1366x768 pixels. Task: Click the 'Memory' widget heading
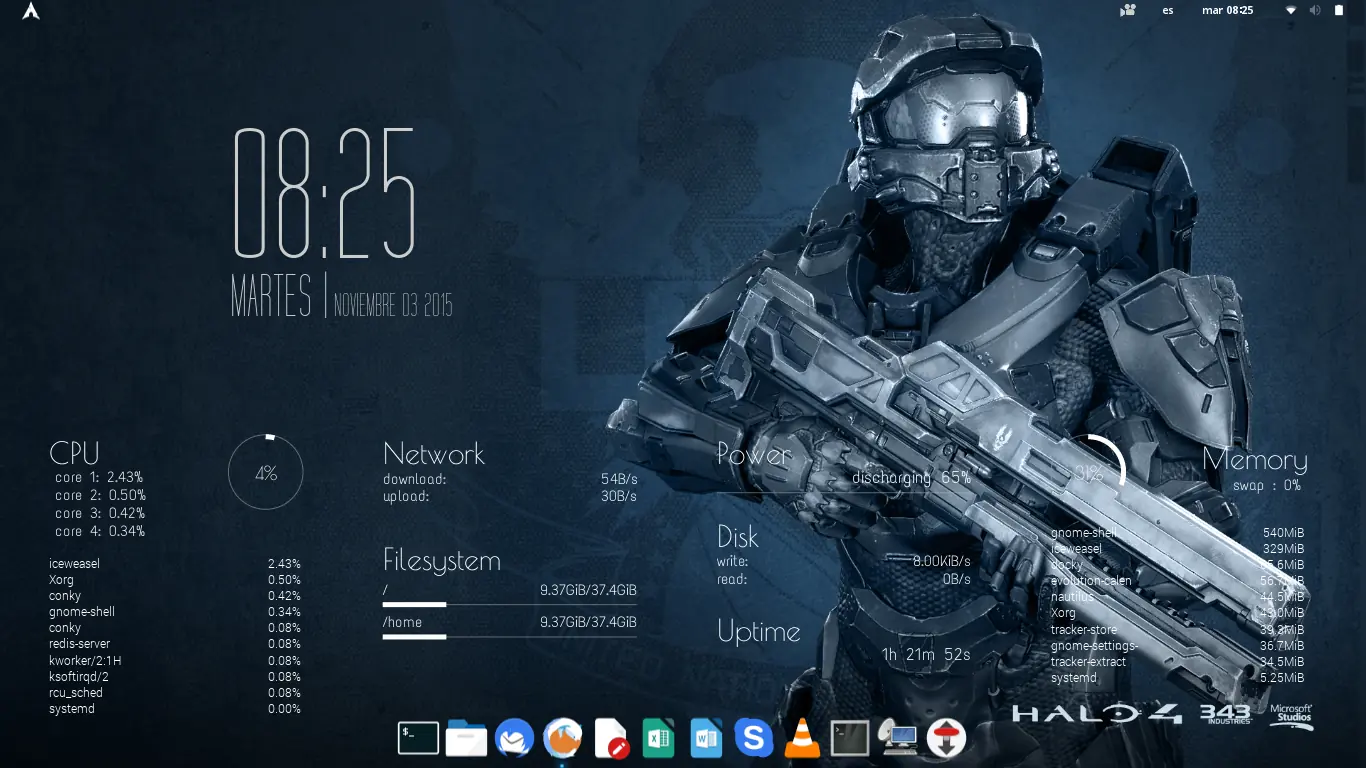(1255, 460)
